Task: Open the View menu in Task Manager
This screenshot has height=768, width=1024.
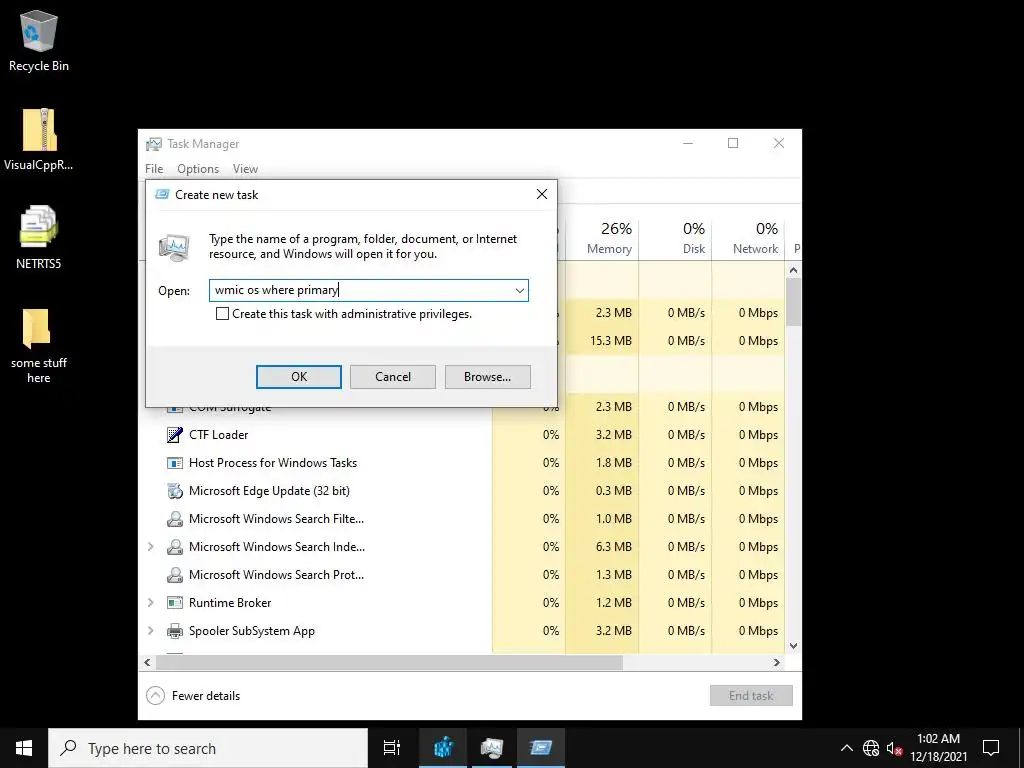Action: 246,169
